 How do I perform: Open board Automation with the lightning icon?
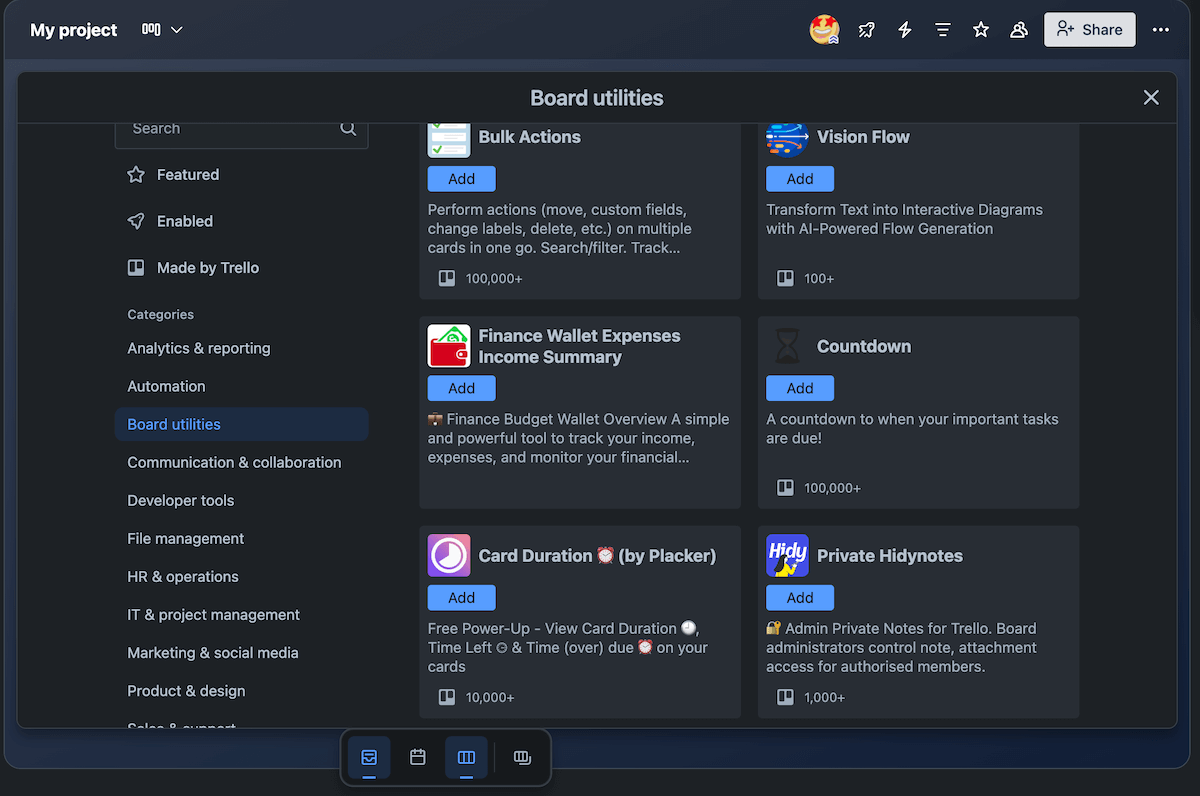point(904,29)
